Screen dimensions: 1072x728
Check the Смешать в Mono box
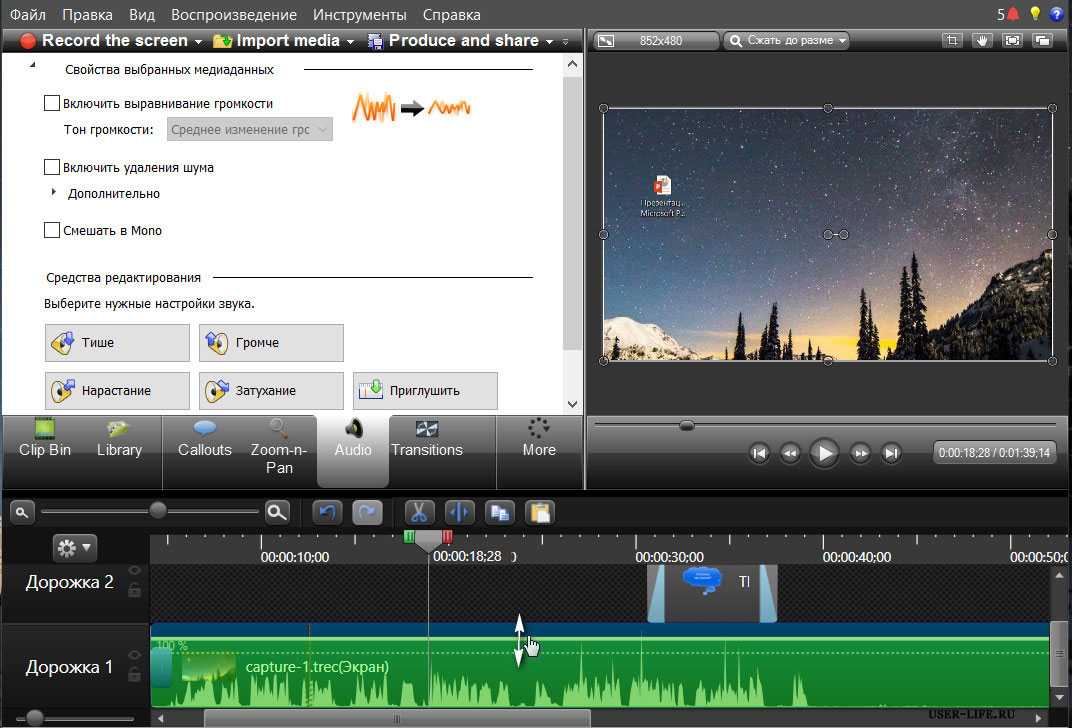pyautogui.click(x=51, y=230)
